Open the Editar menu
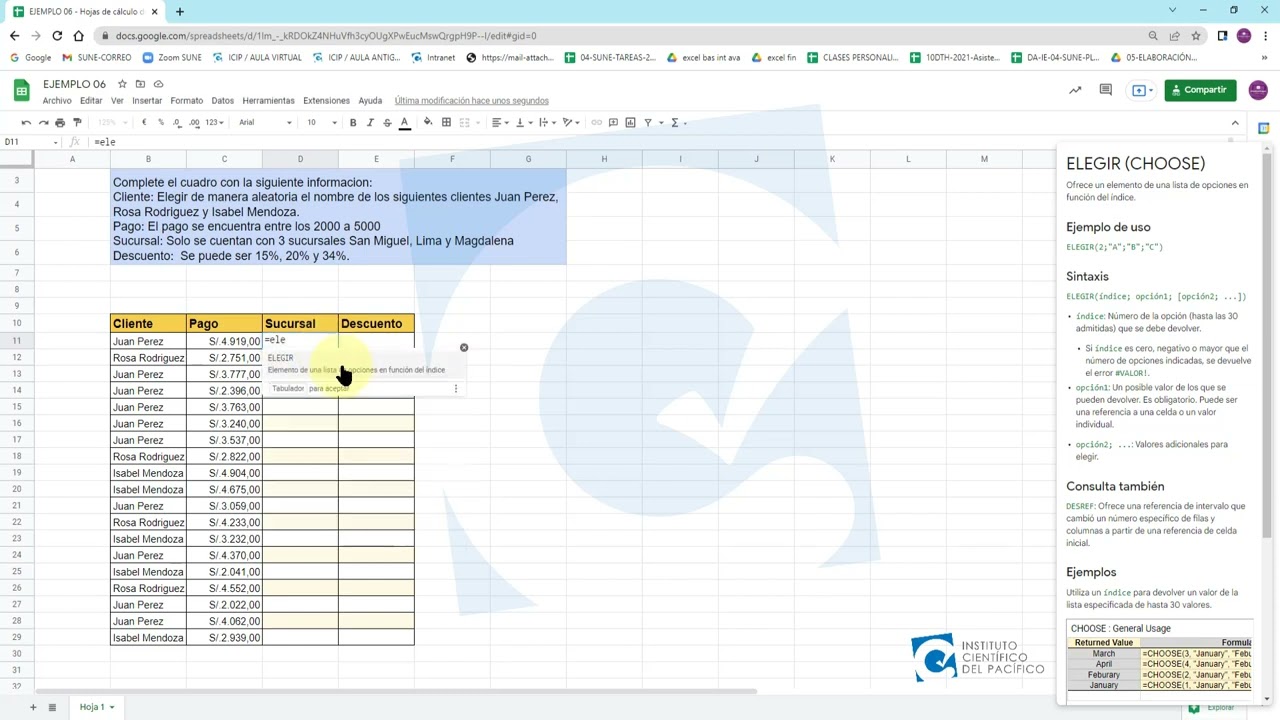This screenshot has height=720, width=1280. pyautogui.click(x=91, y=101)
